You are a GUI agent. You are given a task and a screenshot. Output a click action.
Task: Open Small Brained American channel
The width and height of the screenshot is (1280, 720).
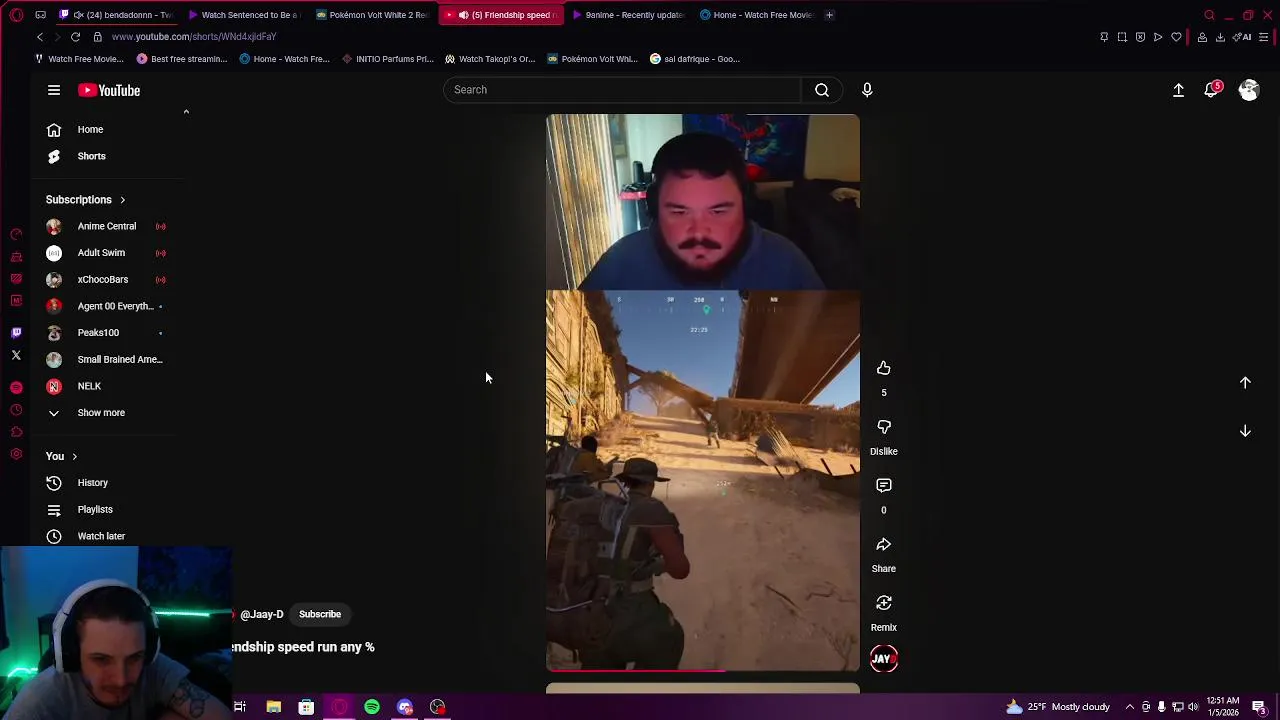tap(119, 359)
